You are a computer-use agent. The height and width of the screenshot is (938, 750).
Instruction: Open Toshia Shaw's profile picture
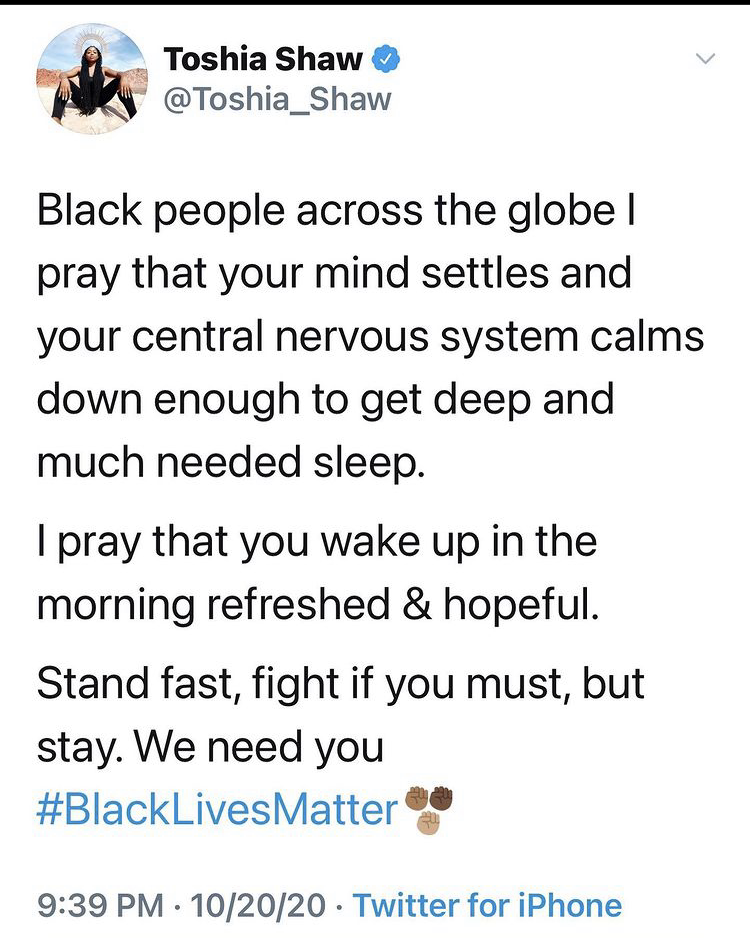85,80
